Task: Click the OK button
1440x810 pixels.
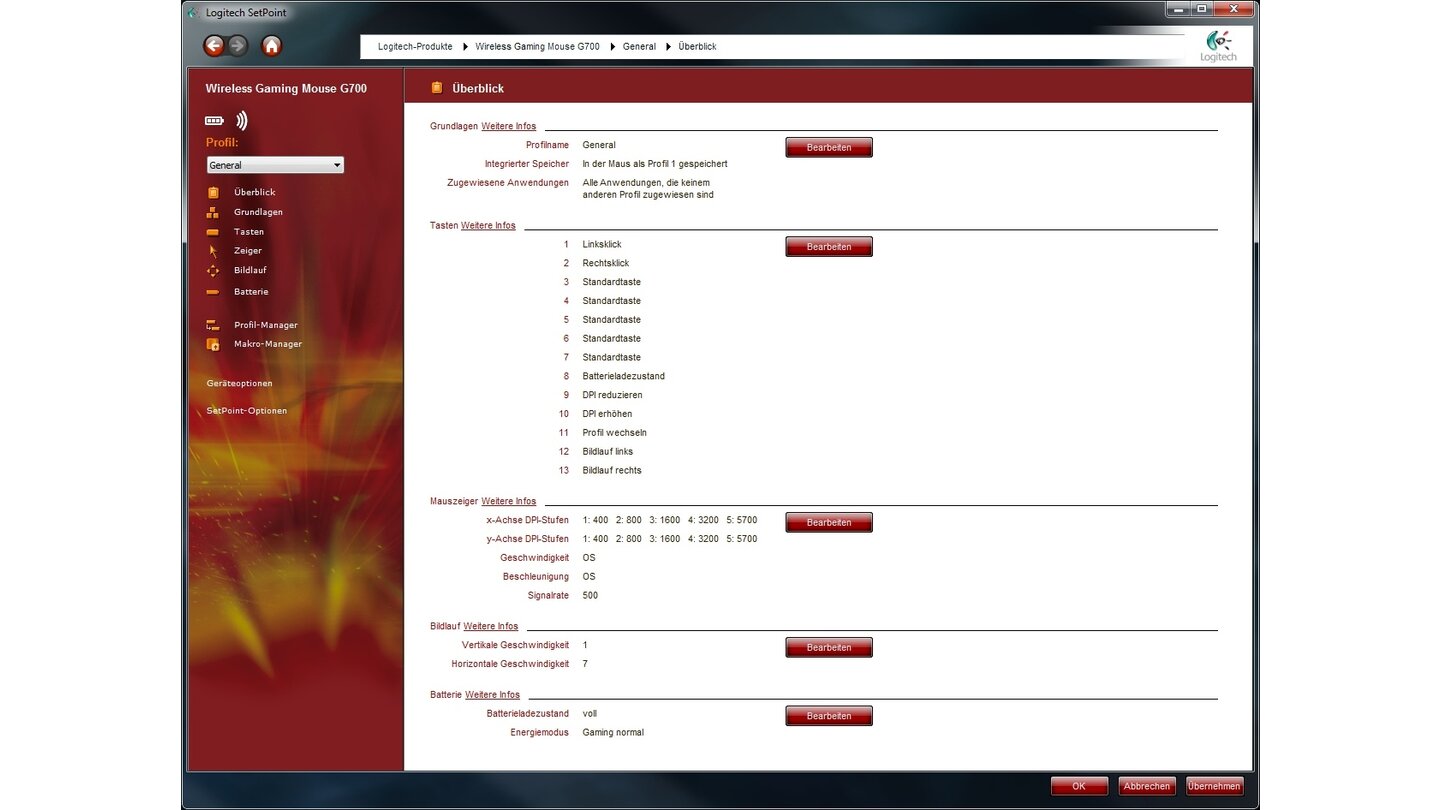Action: 1079,786
